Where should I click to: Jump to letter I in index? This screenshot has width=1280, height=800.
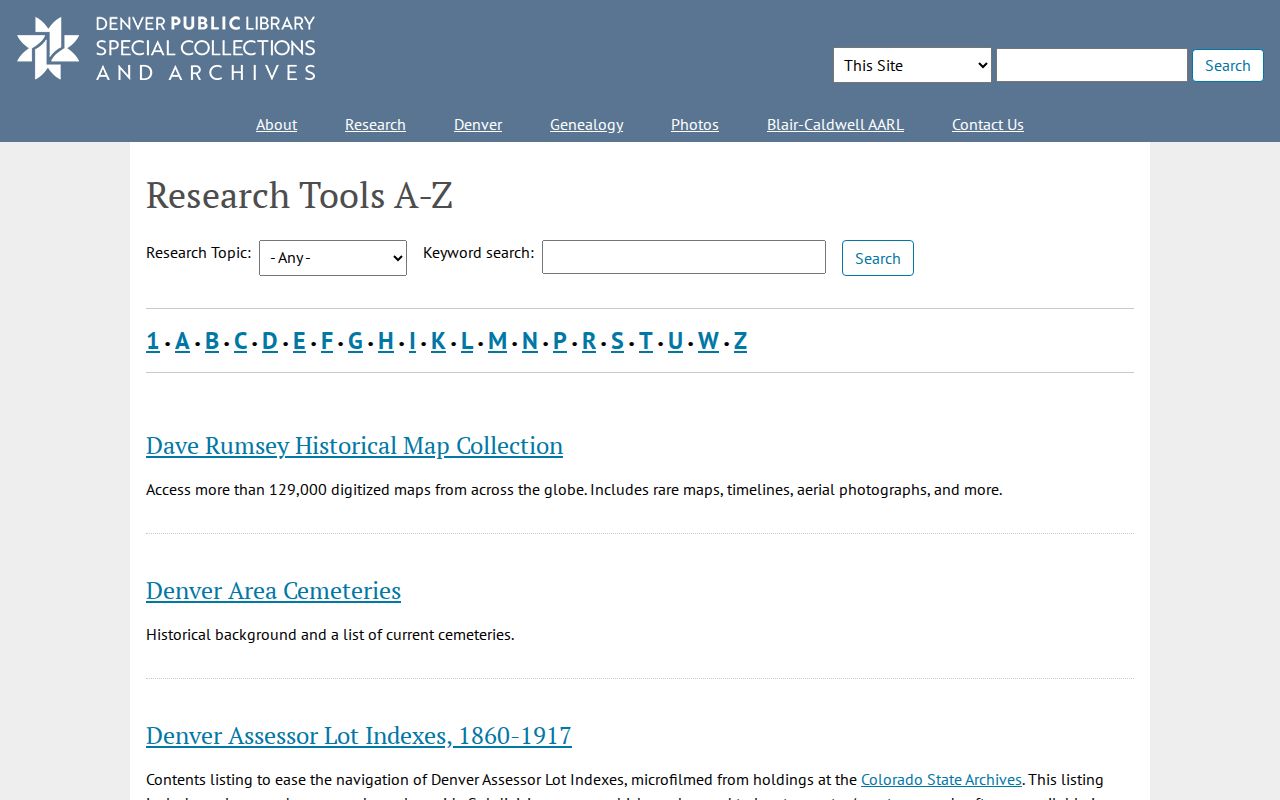(x=412, y=341)
